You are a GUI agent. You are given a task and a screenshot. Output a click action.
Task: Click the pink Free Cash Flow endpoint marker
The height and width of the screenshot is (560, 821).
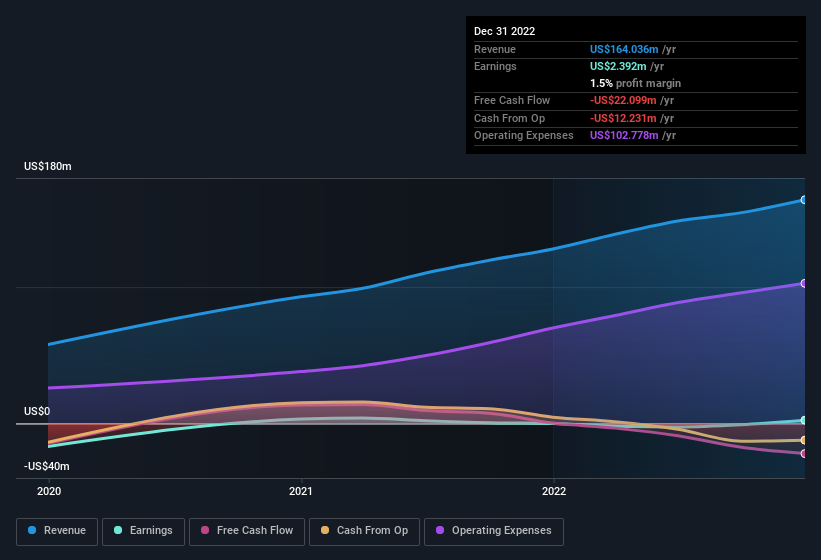click(x=804, y=453)
